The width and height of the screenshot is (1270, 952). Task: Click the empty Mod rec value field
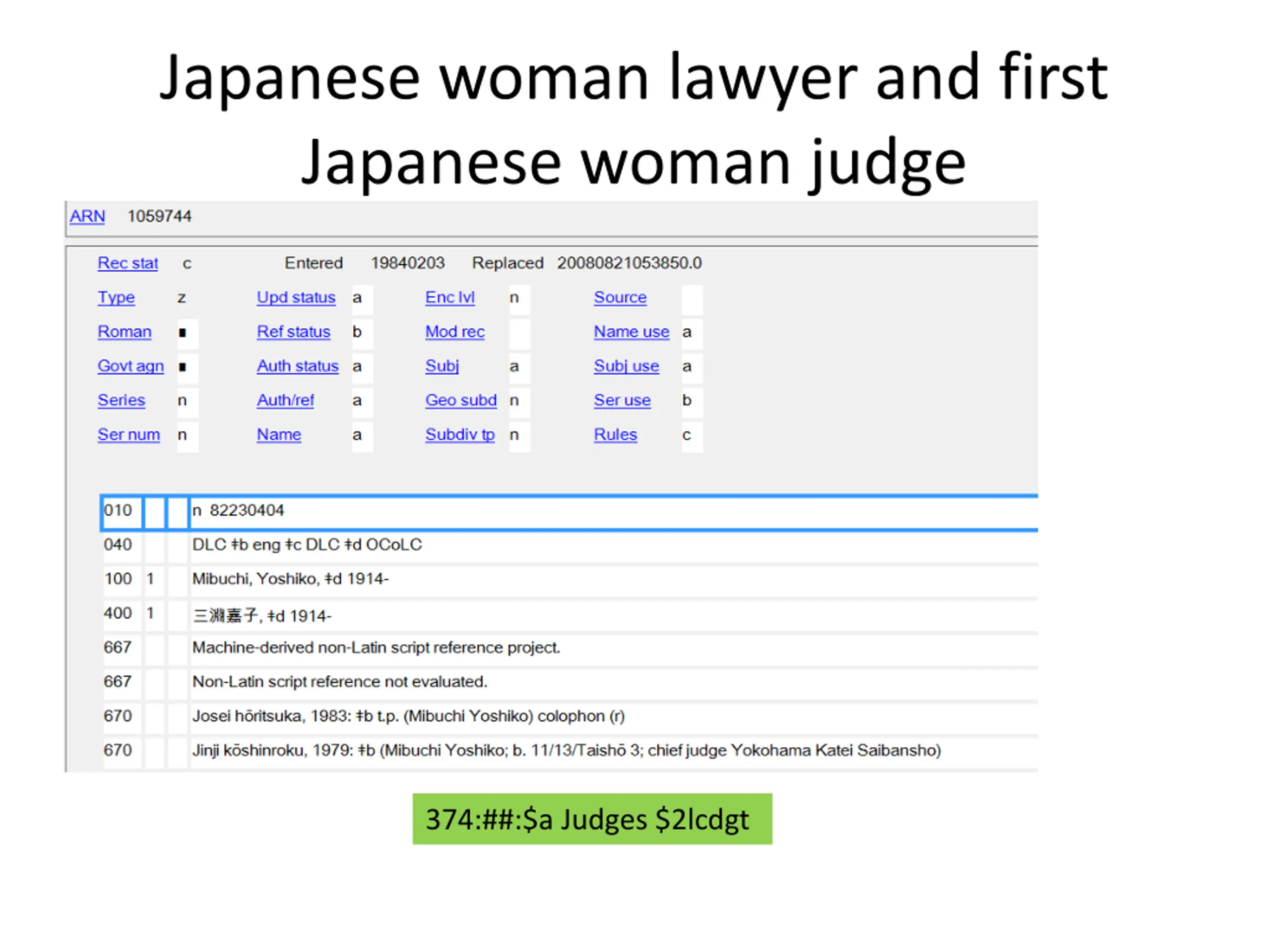pyautogui.click(x=519, y=333)
